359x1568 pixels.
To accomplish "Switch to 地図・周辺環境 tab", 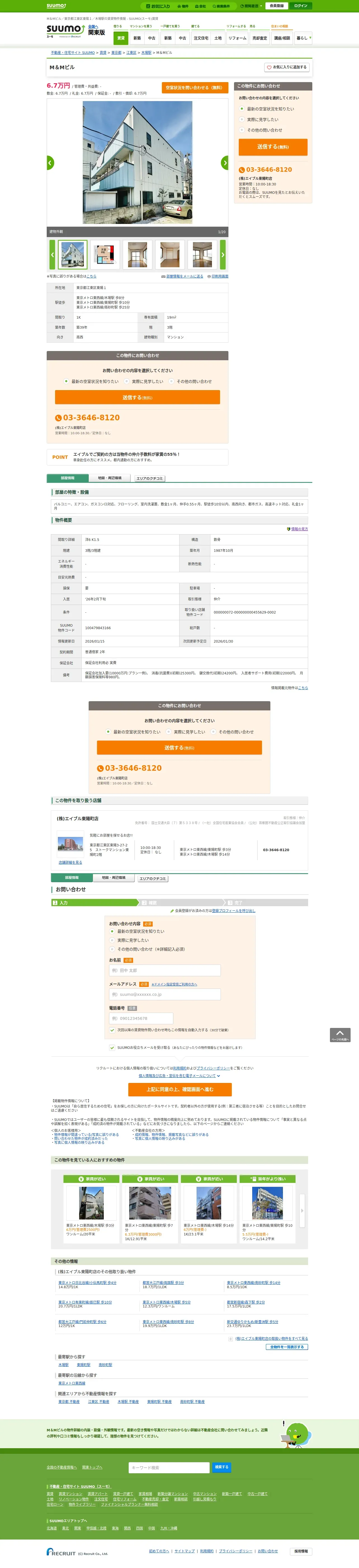I will pos(110,478).
